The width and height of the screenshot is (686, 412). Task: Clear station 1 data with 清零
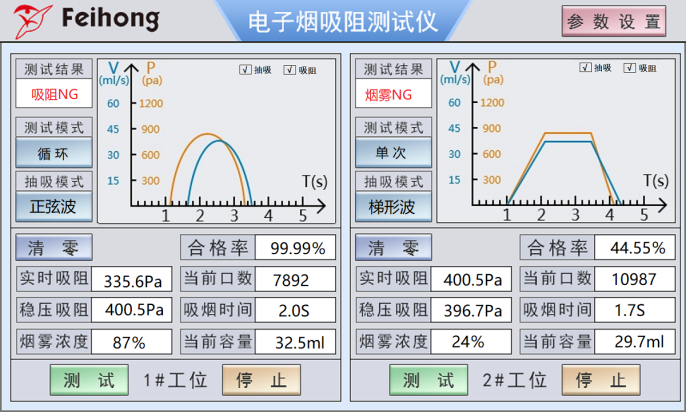(54, 247)
